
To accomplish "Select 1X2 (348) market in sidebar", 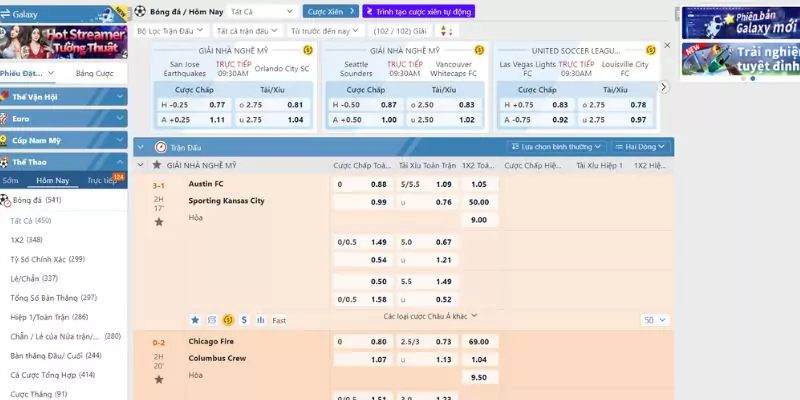I will tap(27, 240).
